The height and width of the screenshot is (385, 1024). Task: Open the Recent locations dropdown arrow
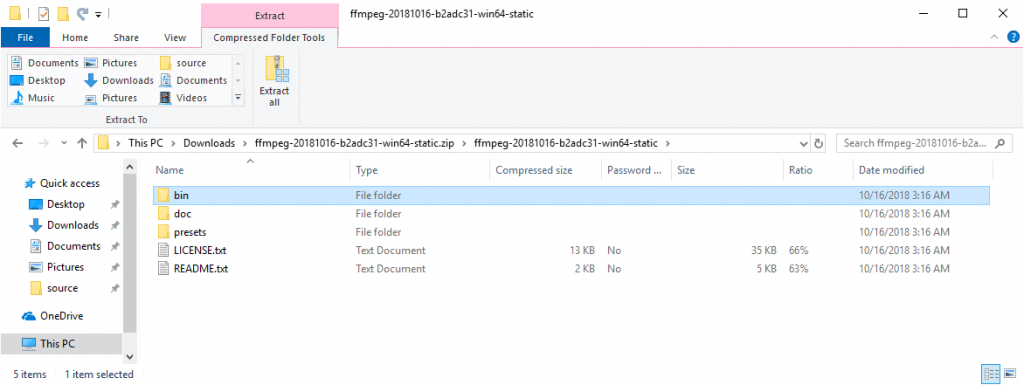pos(64,144)
